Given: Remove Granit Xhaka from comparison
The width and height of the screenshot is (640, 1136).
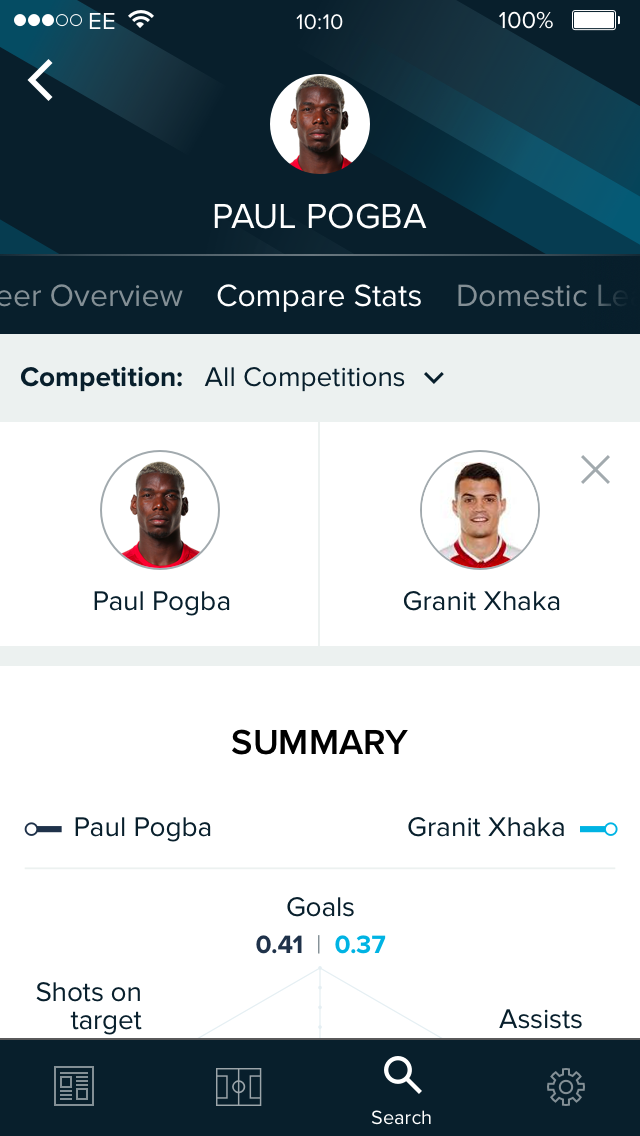Looking at the screenshot, I should click(x=595, y=469).
